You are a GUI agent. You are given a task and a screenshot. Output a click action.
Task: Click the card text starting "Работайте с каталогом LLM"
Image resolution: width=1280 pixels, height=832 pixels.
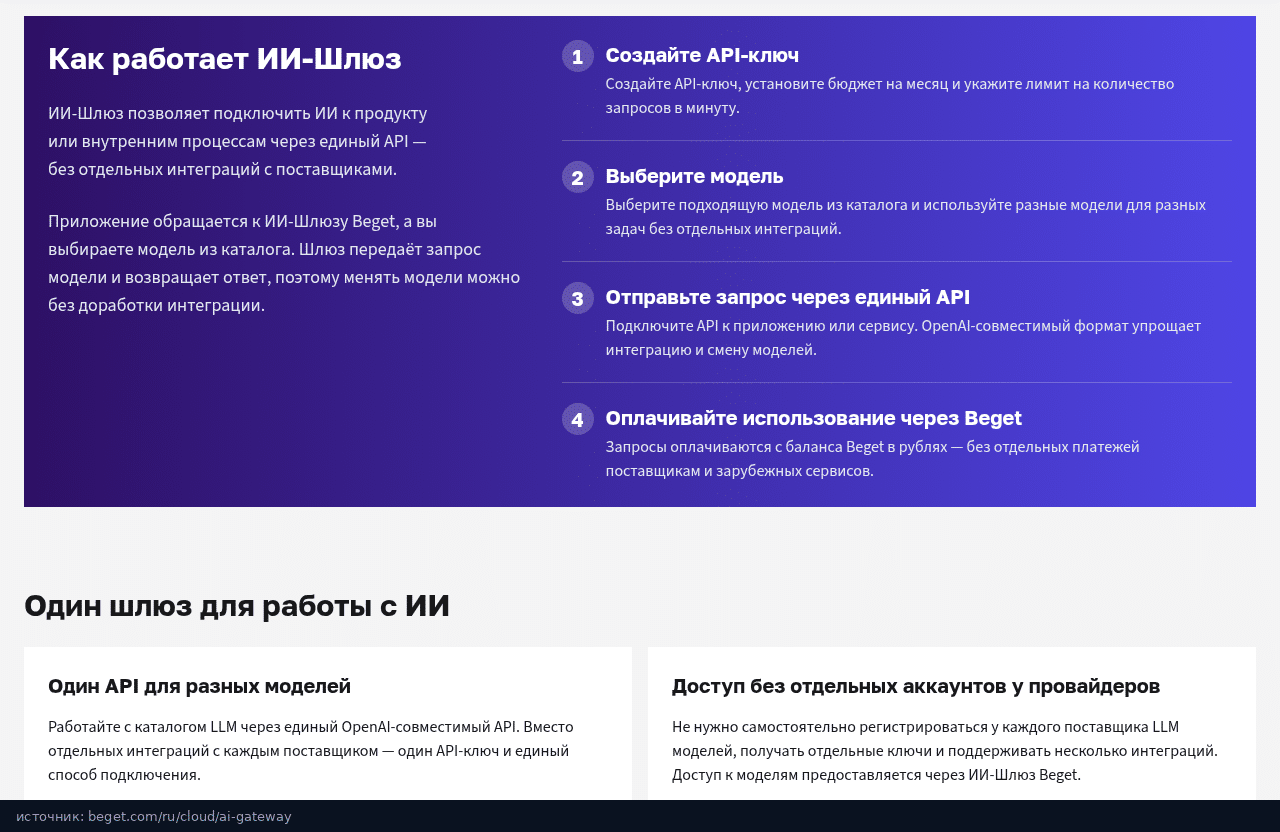tap(311, 750)
